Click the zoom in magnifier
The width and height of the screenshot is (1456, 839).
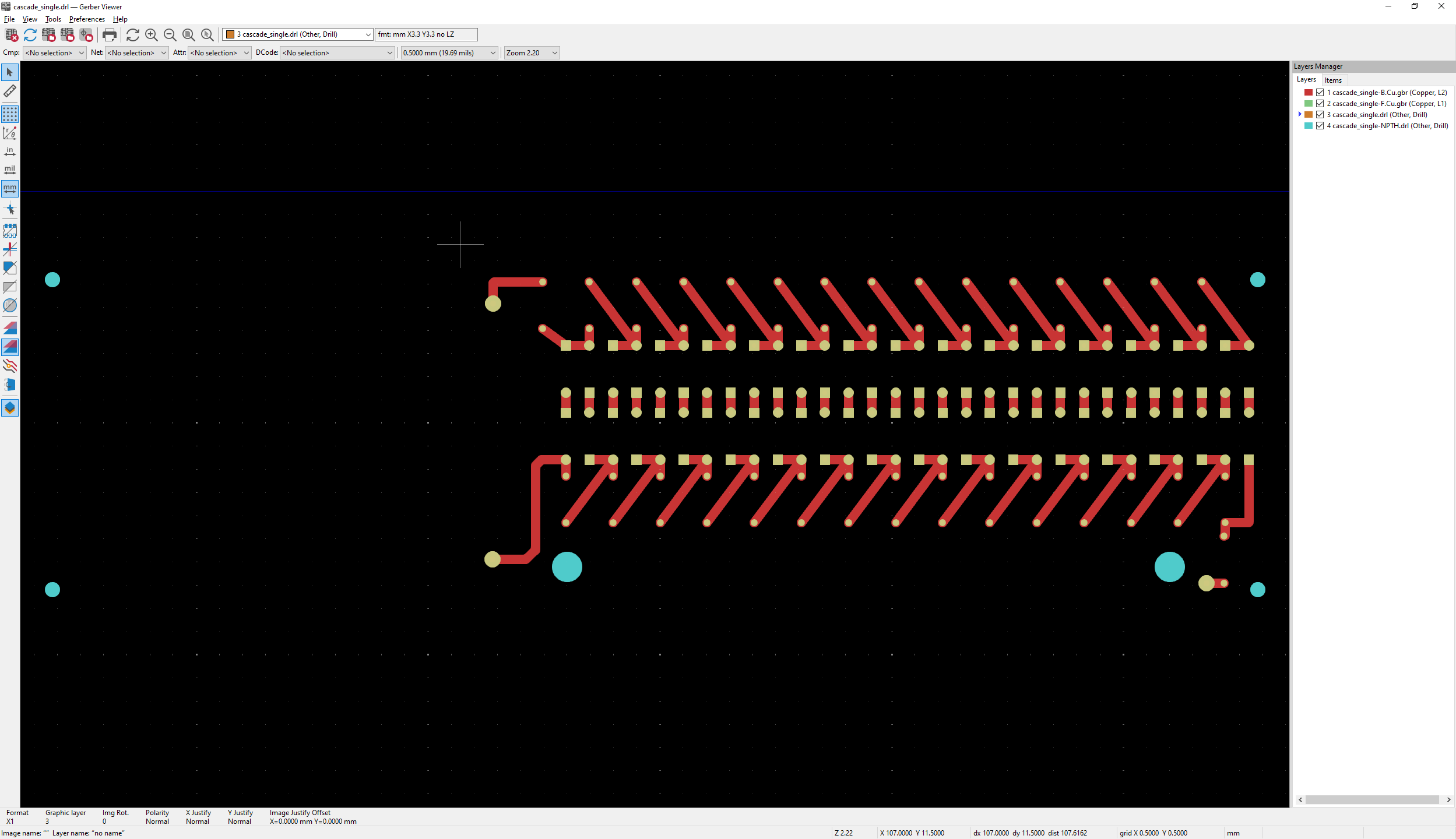(152, 35)
